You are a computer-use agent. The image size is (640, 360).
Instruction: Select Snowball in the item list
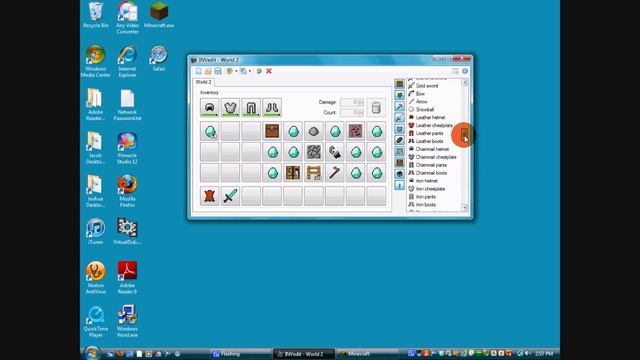[x=421, y=109]
